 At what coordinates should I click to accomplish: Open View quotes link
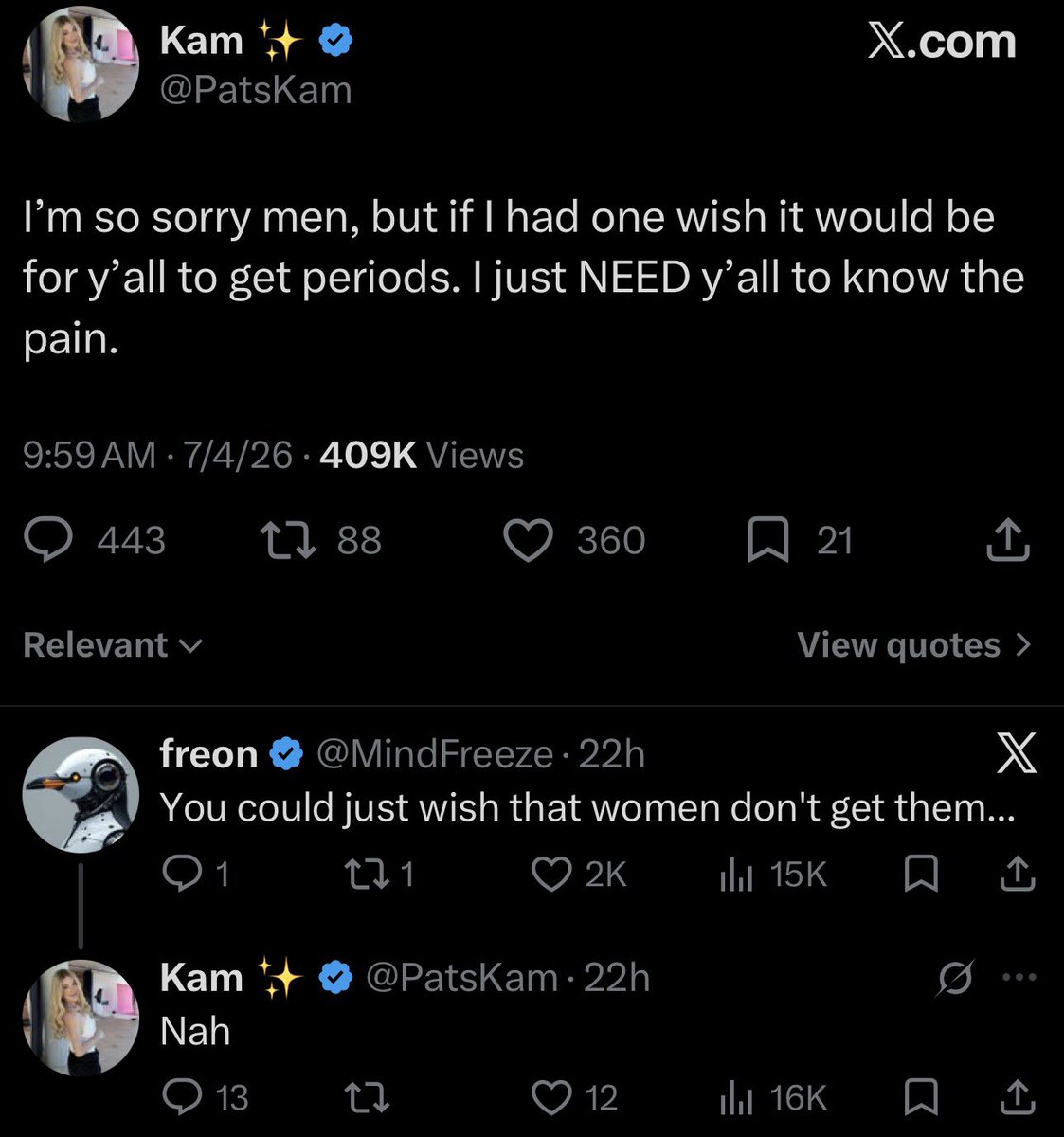(x=914, y=644)
